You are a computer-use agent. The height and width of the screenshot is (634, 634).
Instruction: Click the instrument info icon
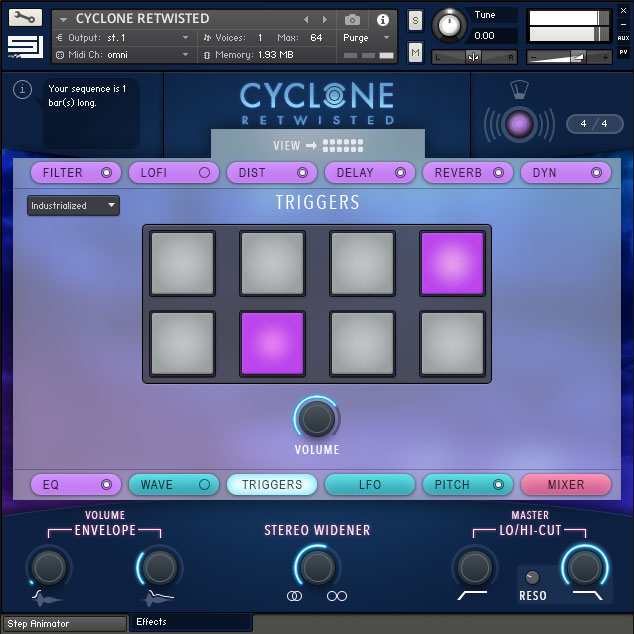382,19
